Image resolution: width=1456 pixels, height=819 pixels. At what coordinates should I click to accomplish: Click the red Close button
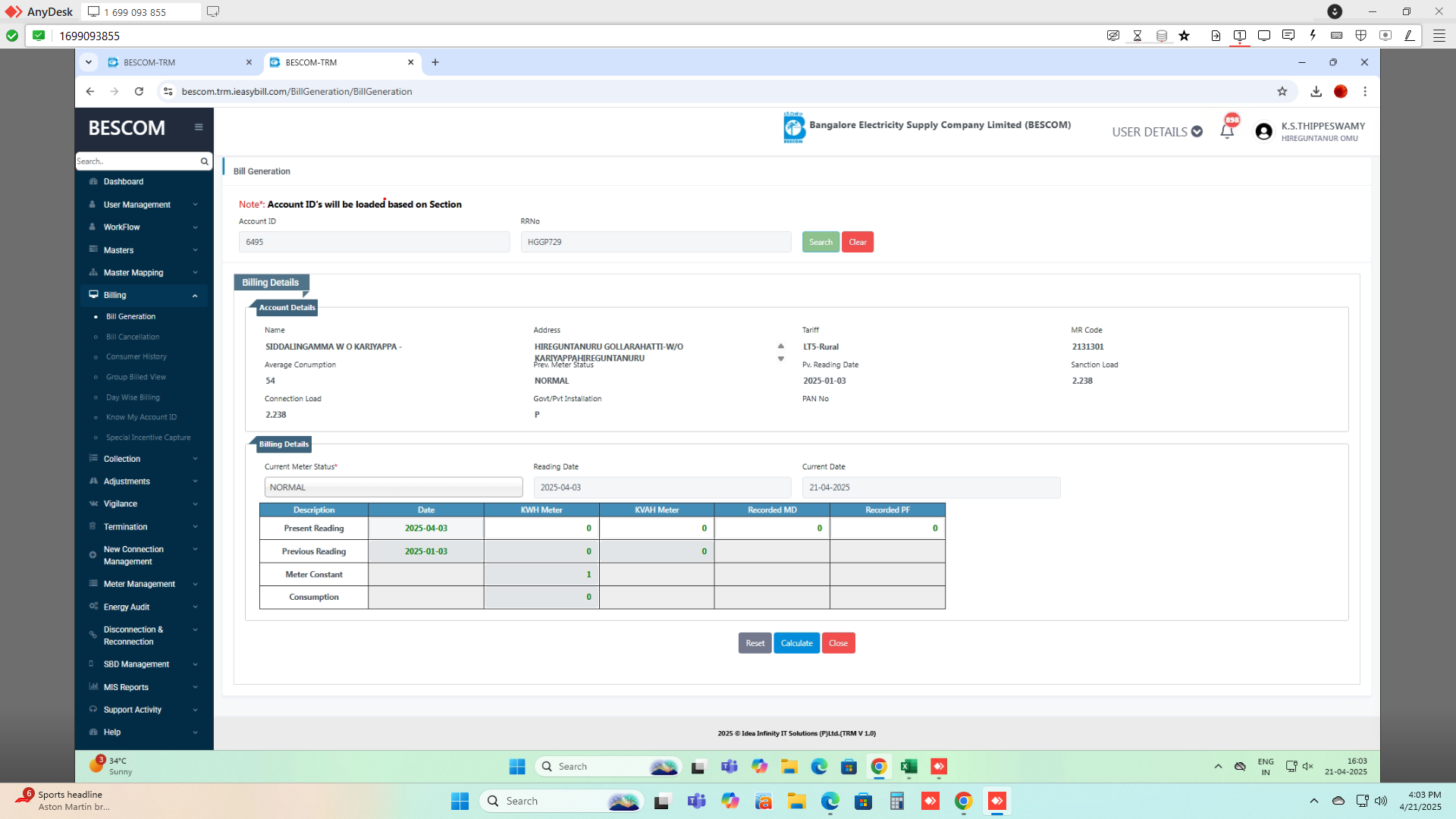pyautogui.click(x=838, y=643)
